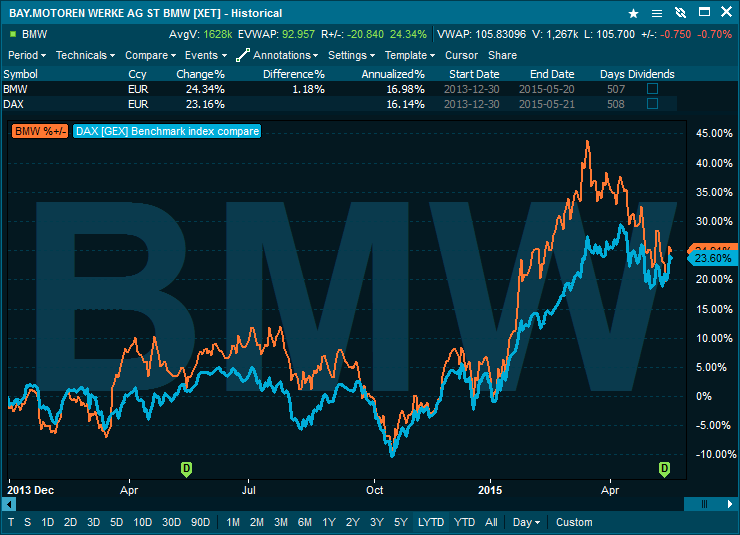
Task: Click the Start Date column header
Action: point(474,74)
